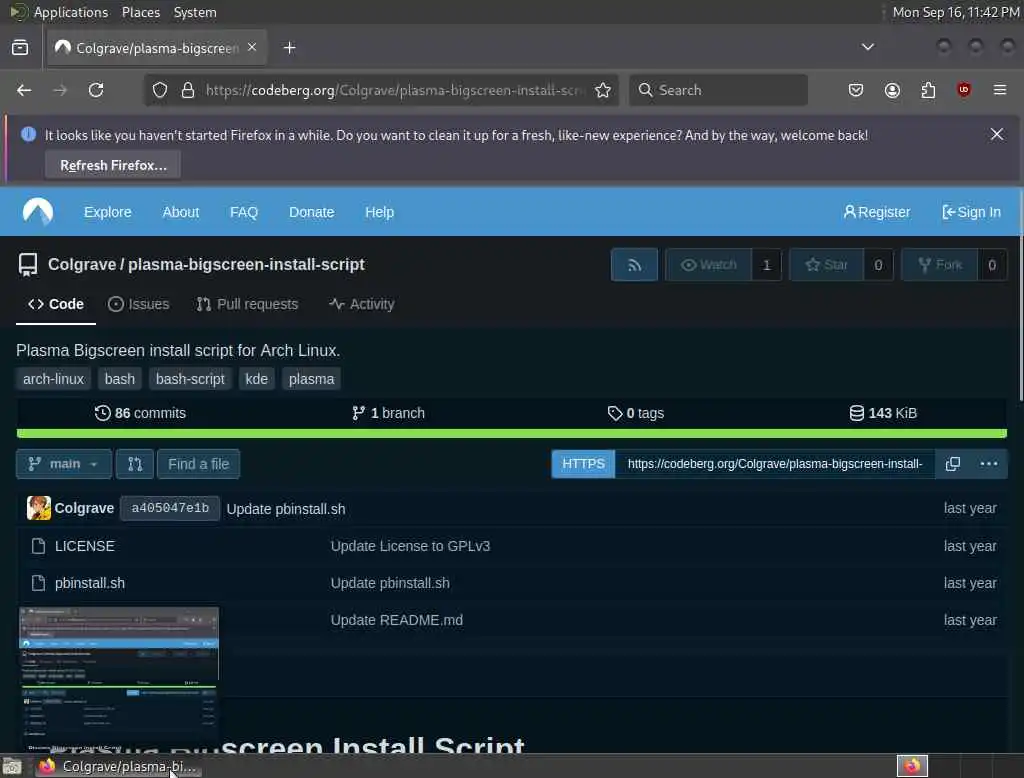Click the Firefox Search box

click(x=718, y=90)
